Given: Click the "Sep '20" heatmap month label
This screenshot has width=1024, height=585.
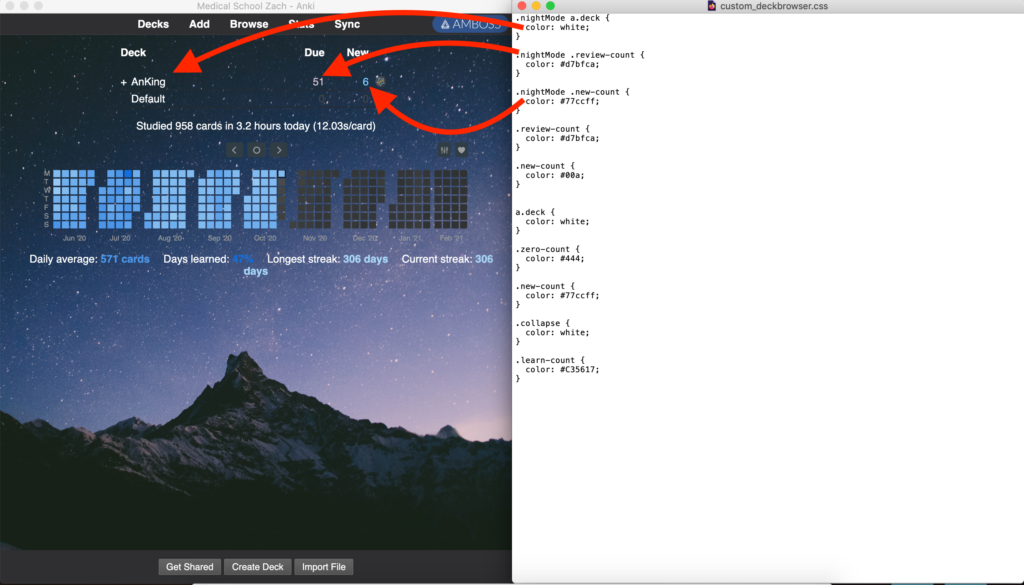Looking at the screenshot, I should point(219,238).
